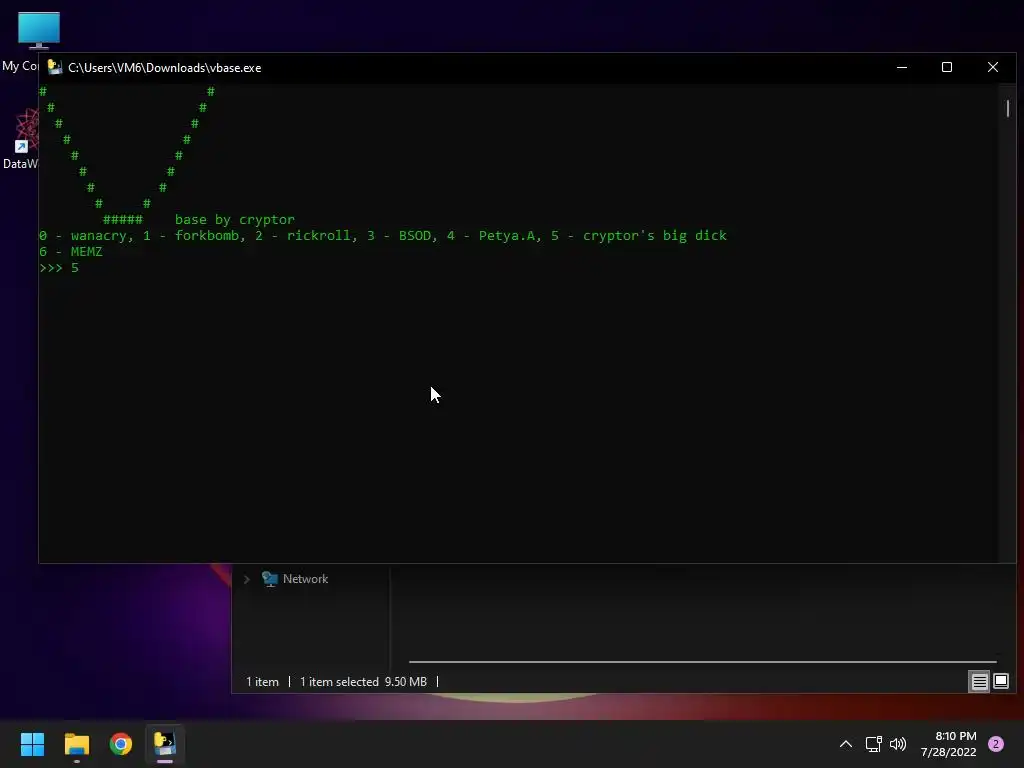Click the '6 - MEMZ' option line
The width and height of the screenshot is (1024, 768).
coord(71,251)
